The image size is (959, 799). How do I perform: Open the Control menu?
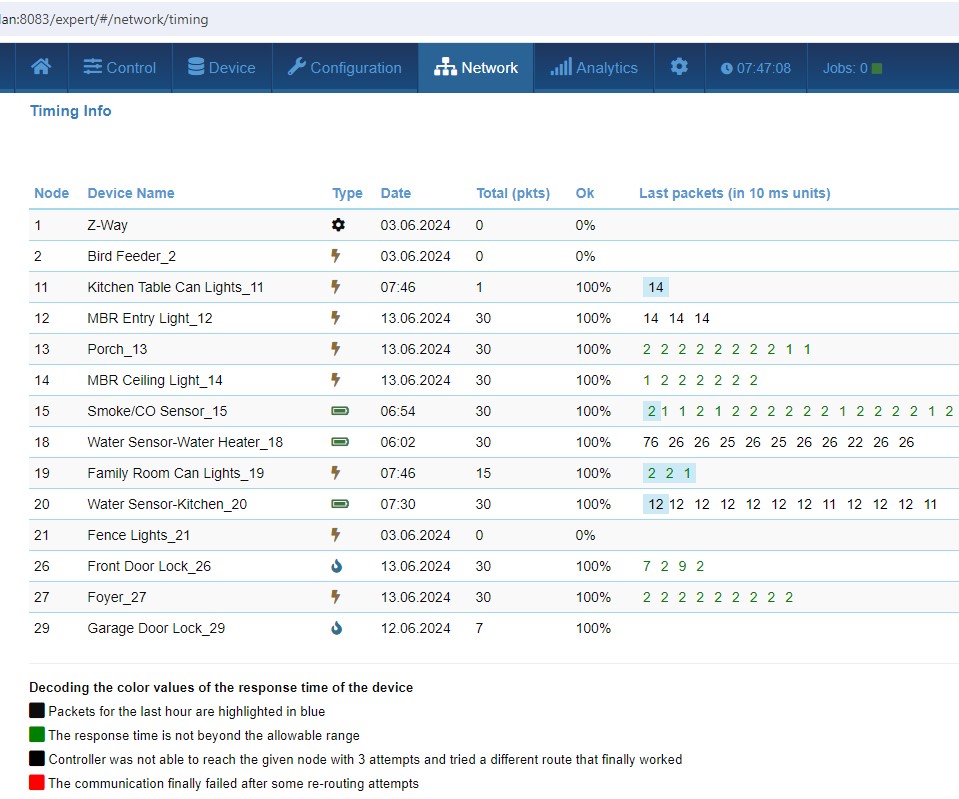120,67
